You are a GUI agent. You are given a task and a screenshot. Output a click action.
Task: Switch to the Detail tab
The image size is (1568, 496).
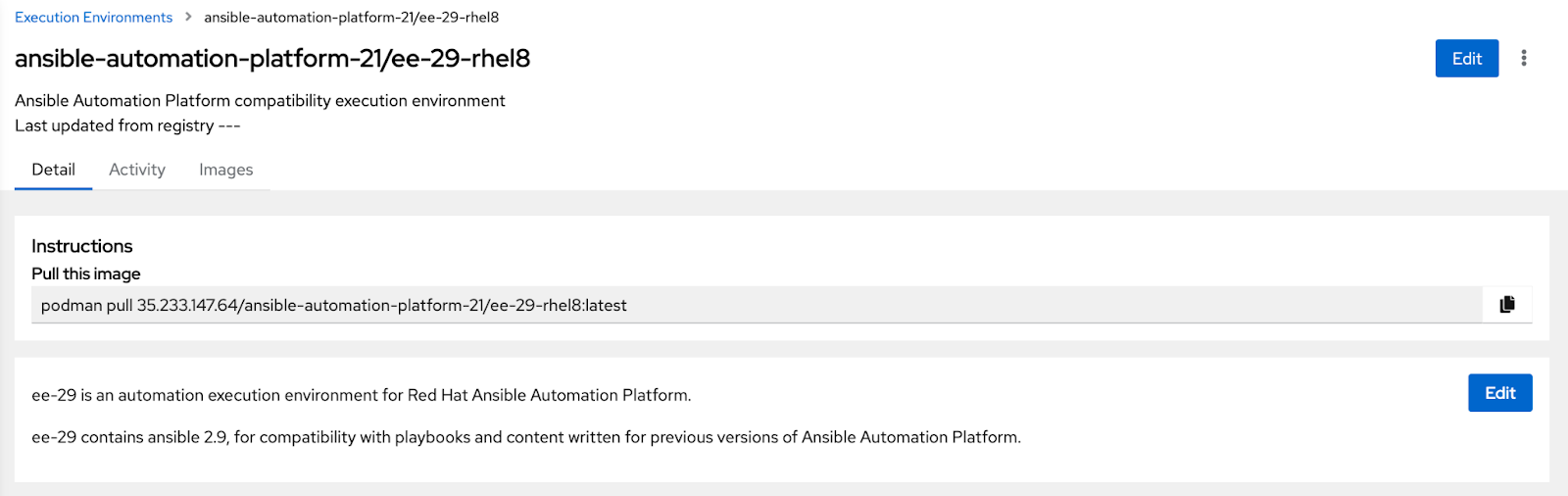click(x=53, y=170)
